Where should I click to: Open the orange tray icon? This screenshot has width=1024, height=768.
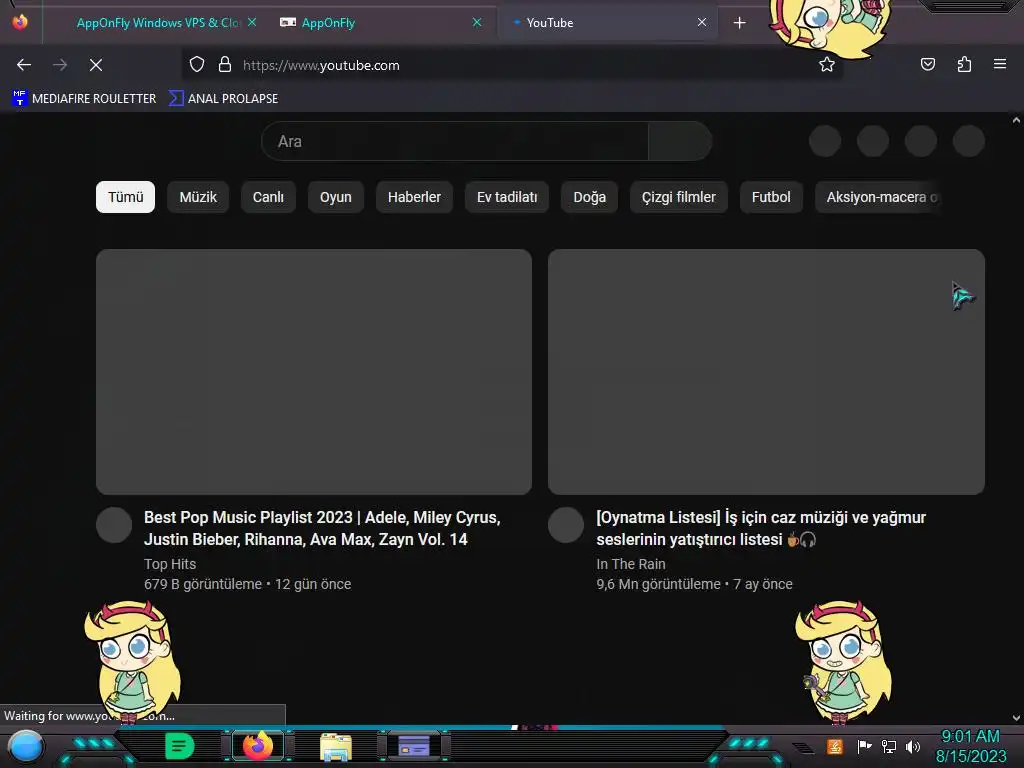[x=835, y=746]
